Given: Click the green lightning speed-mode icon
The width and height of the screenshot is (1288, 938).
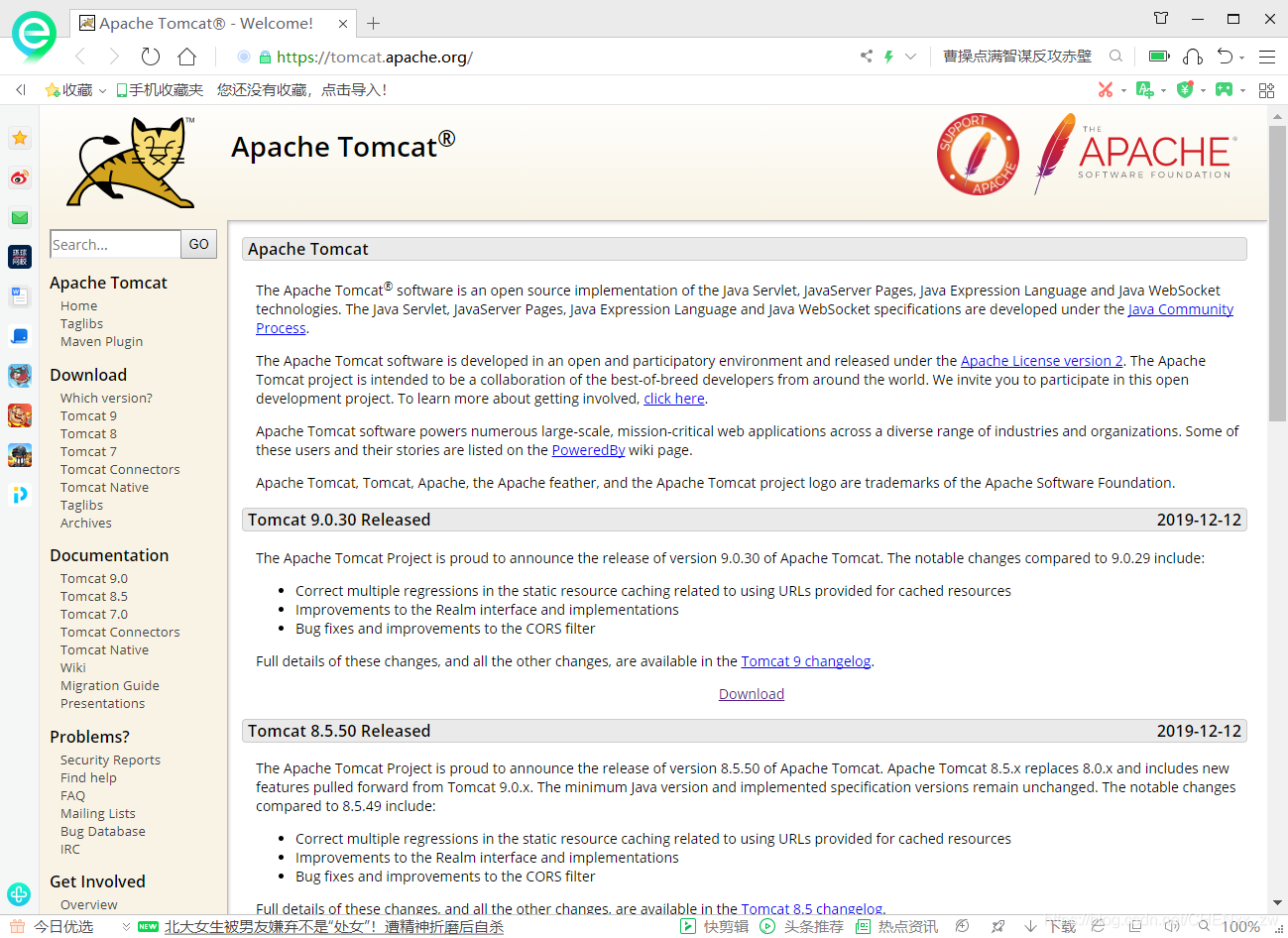Looking at the screenshot, I should coord(889,57).
